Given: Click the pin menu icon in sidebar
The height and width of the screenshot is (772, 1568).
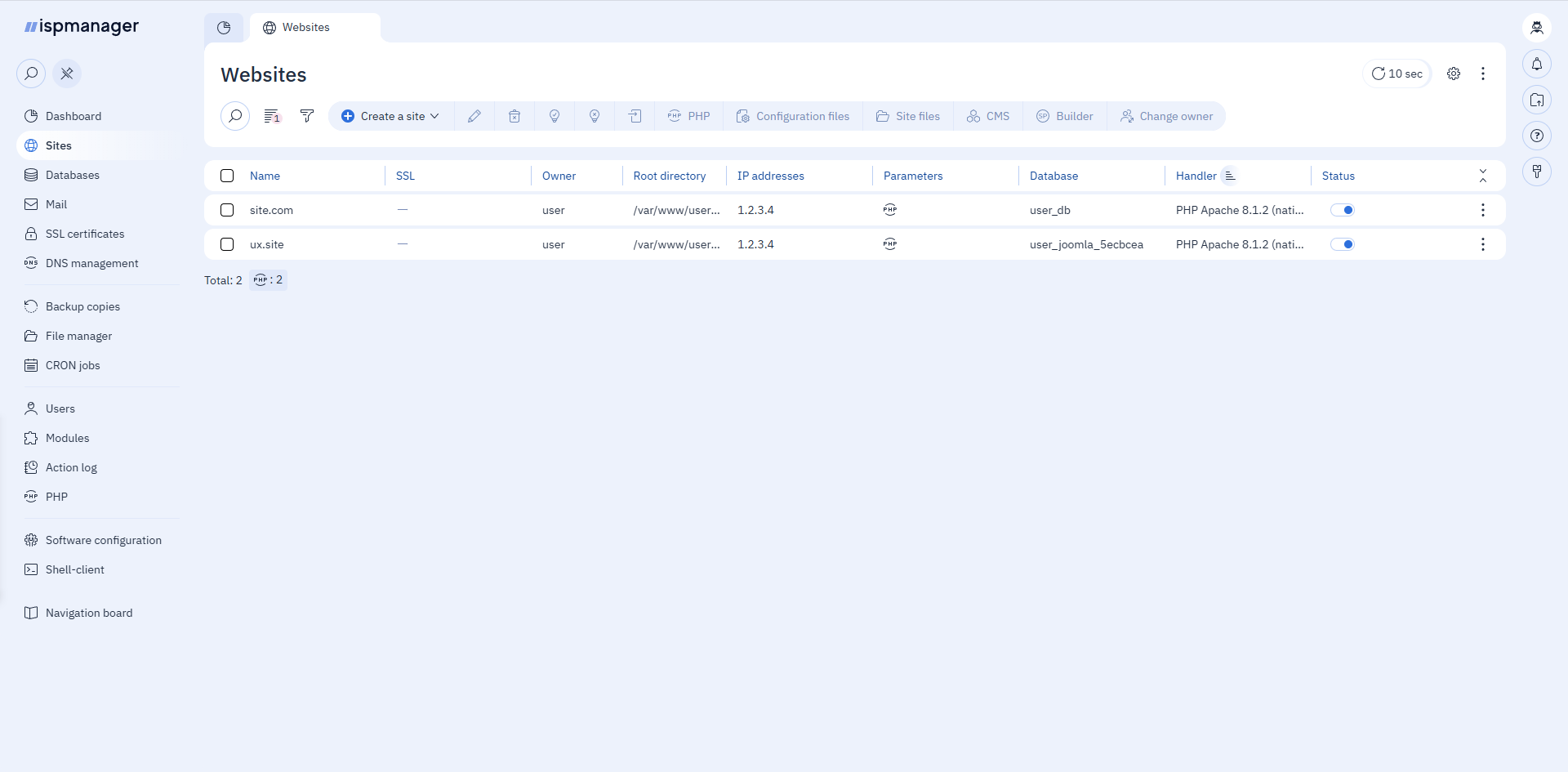Looking at the screenshot, I should (67, 74).
